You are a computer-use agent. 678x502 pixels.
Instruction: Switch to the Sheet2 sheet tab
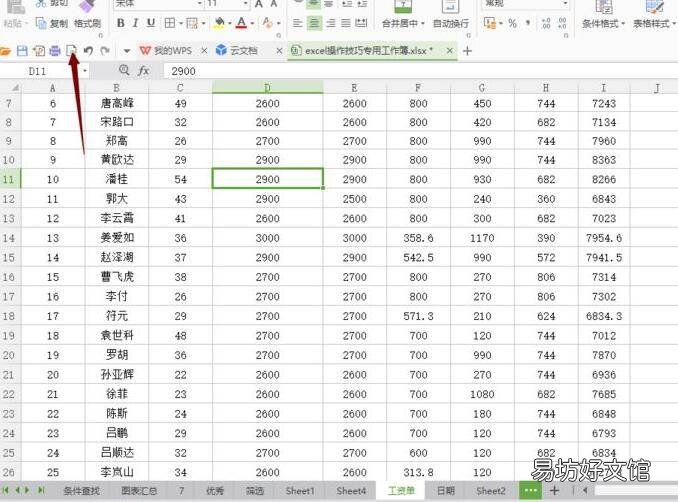[490, 491]
